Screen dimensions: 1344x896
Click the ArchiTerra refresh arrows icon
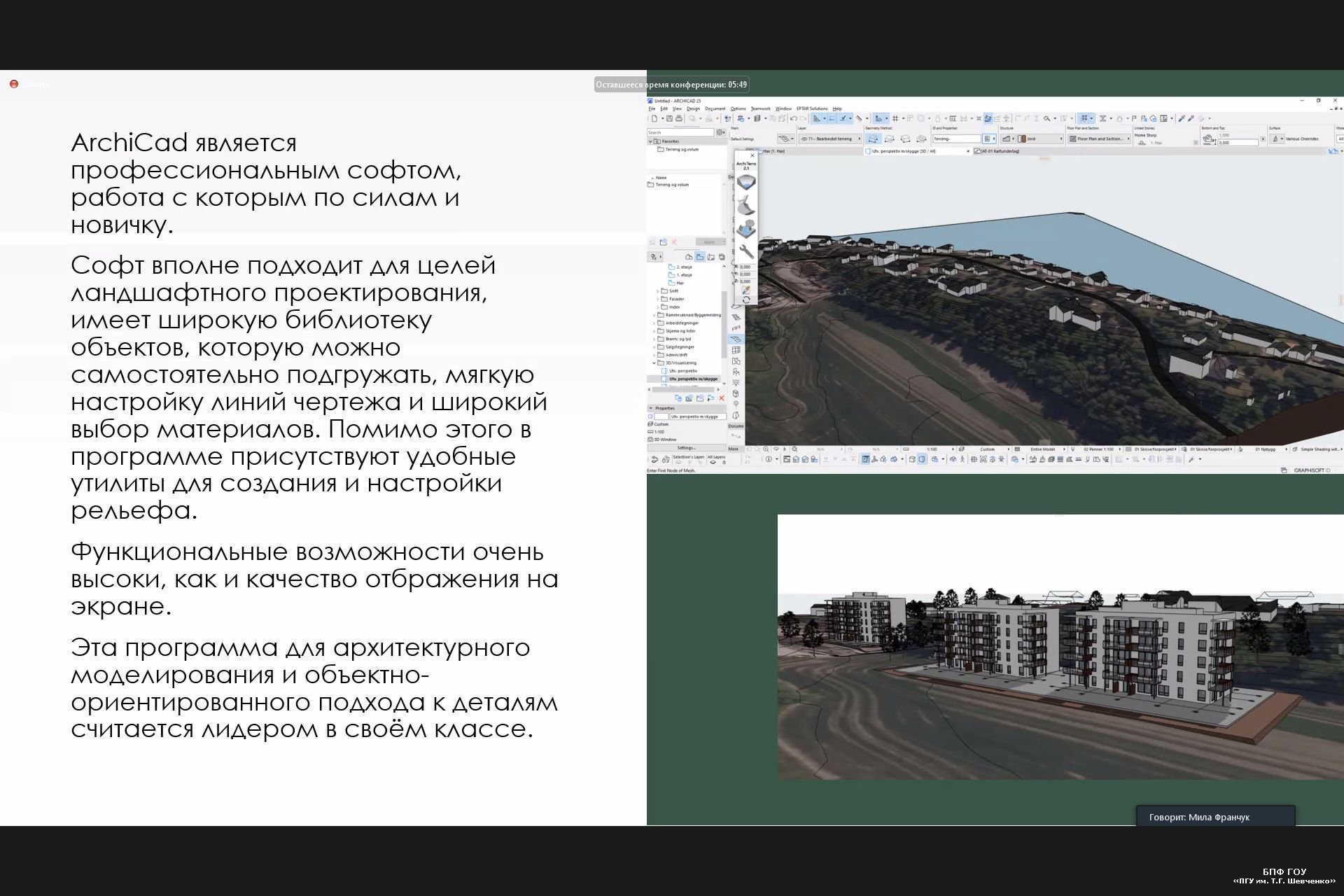click(x=746, y=300)
